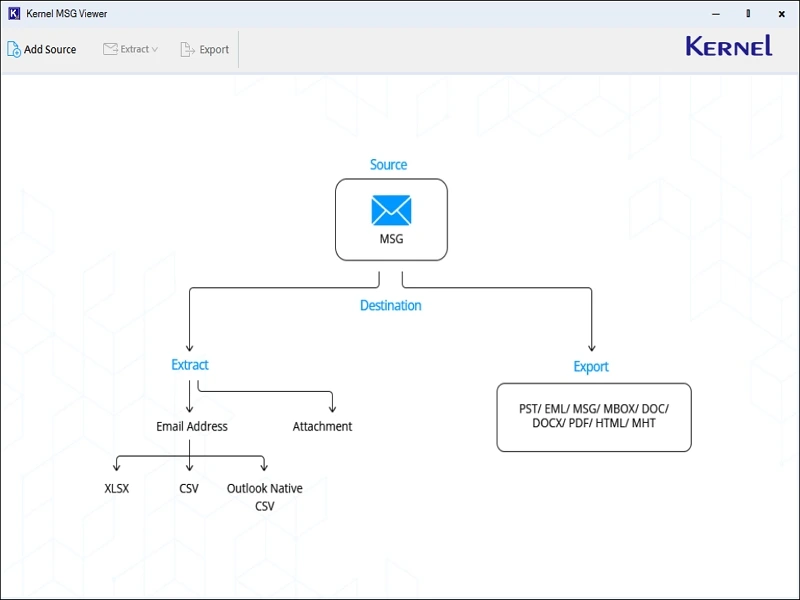The width and height of the screenshot is (800, 600).
Task: Click the Export toolbar button
Action: [205, 48]
